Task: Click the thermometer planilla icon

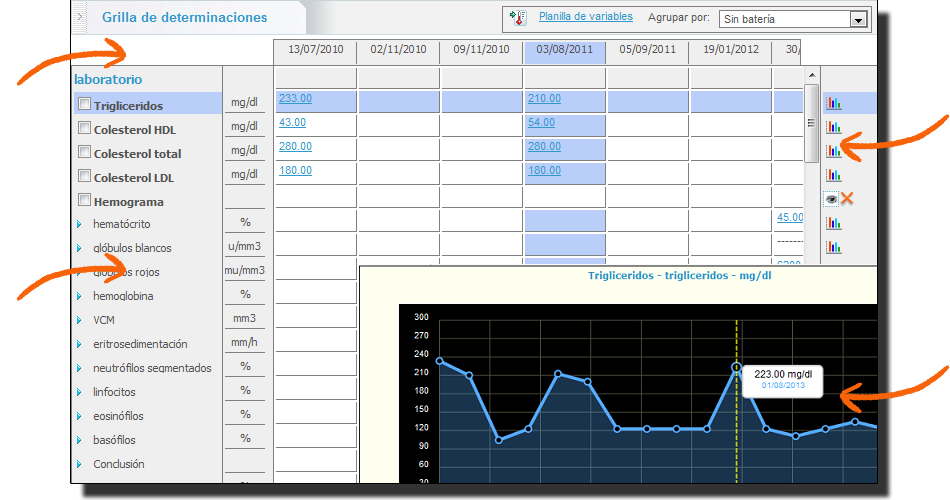Action: pyautogui.click(x=518, y=17)
